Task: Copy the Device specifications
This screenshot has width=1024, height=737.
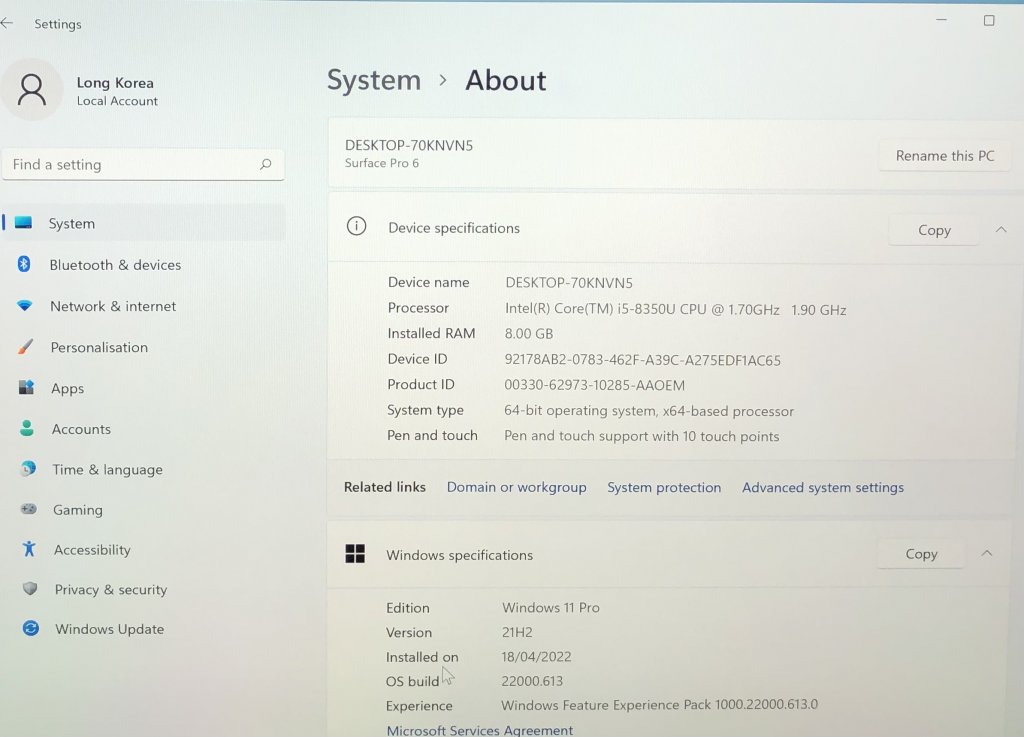Action: coord(934,230)
